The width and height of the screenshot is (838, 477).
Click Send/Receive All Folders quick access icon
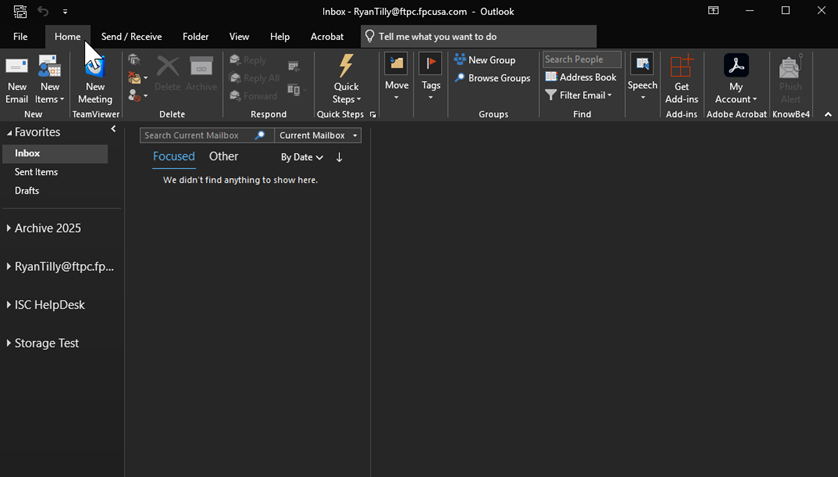coord(20,11)
